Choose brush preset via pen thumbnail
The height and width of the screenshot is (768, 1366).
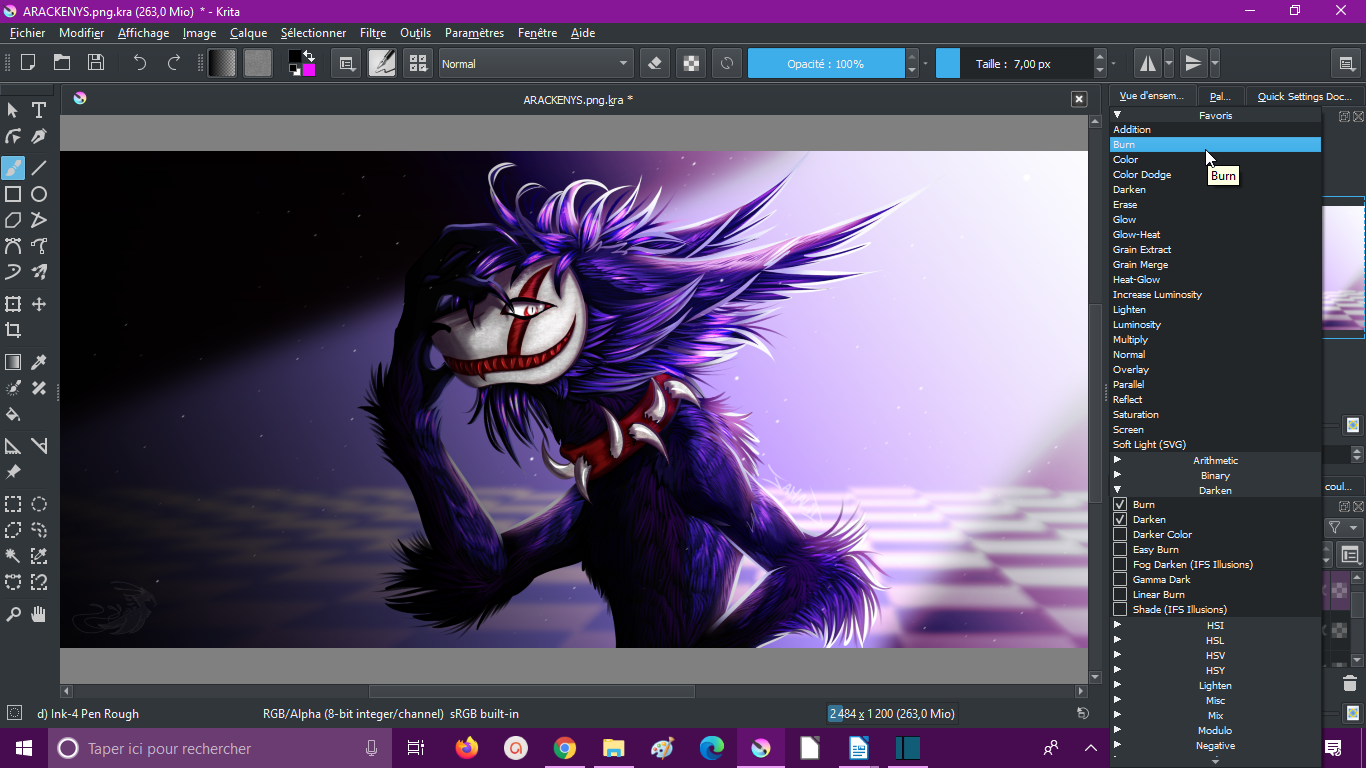pyautogui.click(x=382, y=63)
